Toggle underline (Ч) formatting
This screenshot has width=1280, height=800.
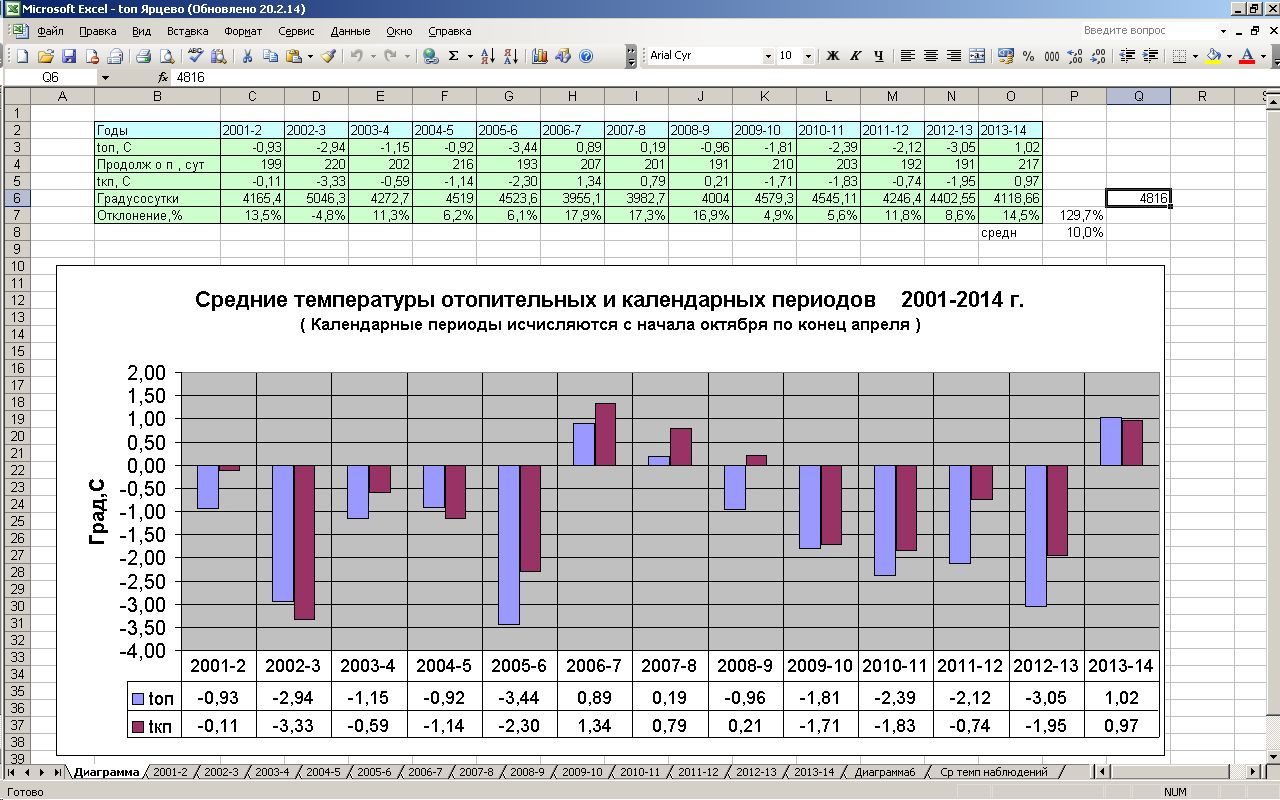879,56
